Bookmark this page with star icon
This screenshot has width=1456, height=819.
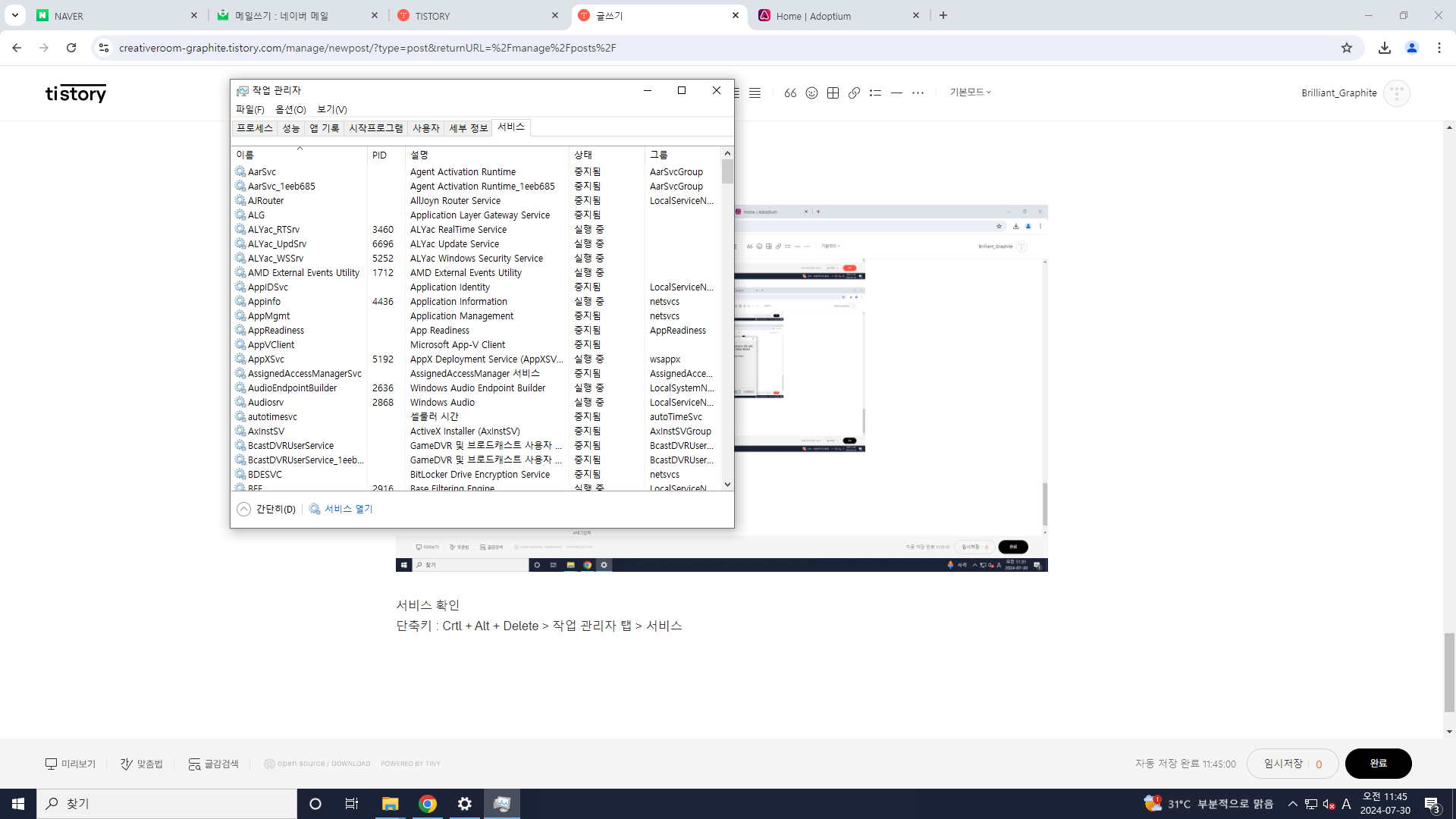pyautogui.click(x=1347, y=48)
